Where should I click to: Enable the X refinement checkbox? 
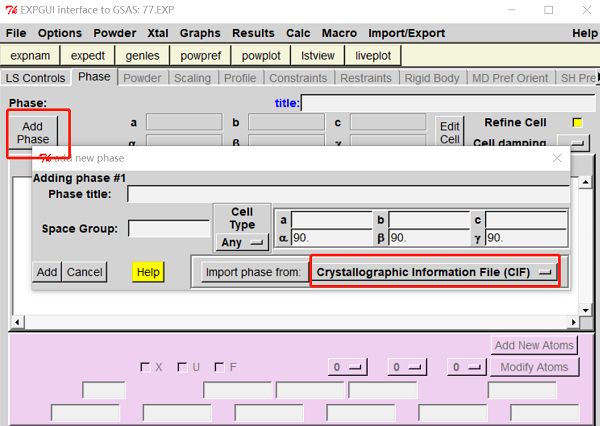[146, 367]
